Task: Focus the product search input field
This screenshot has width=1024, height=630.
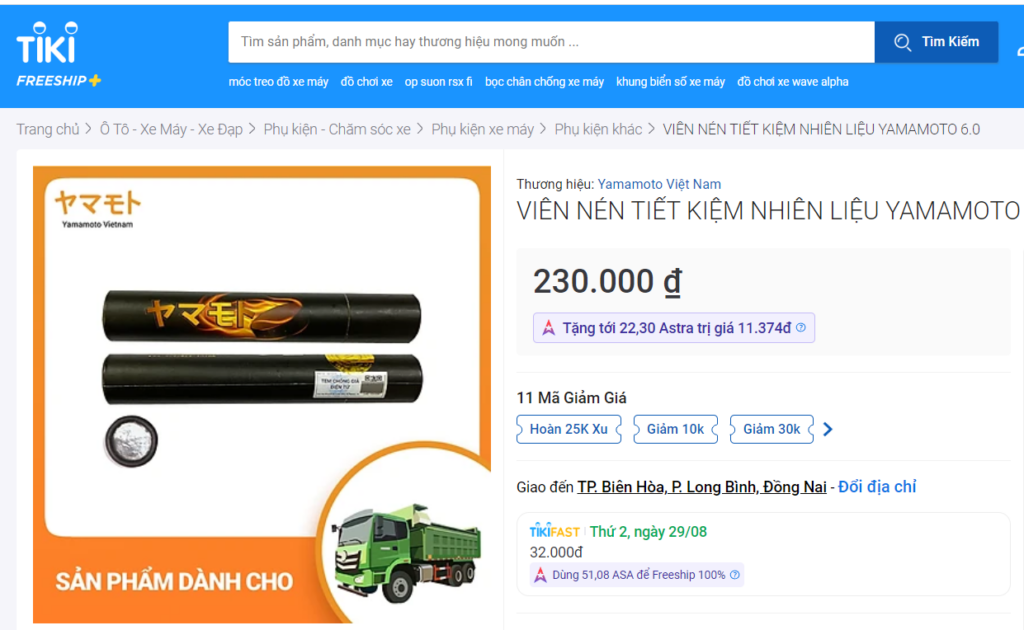Action: point(551,42)
